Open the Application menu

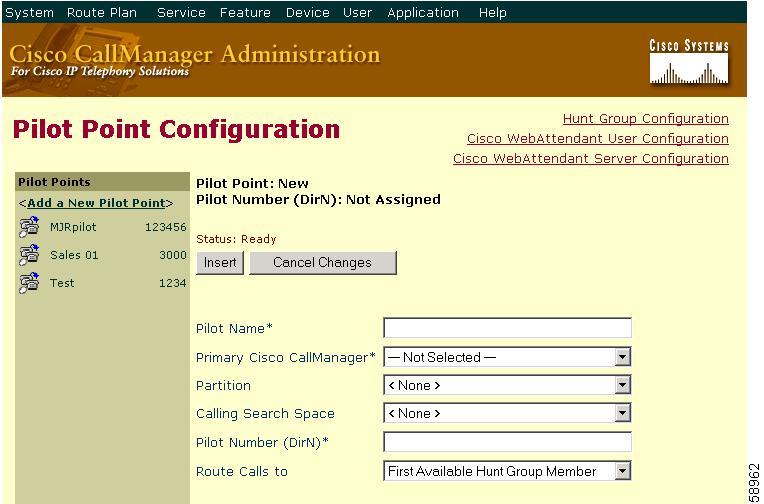click(423, 13)
